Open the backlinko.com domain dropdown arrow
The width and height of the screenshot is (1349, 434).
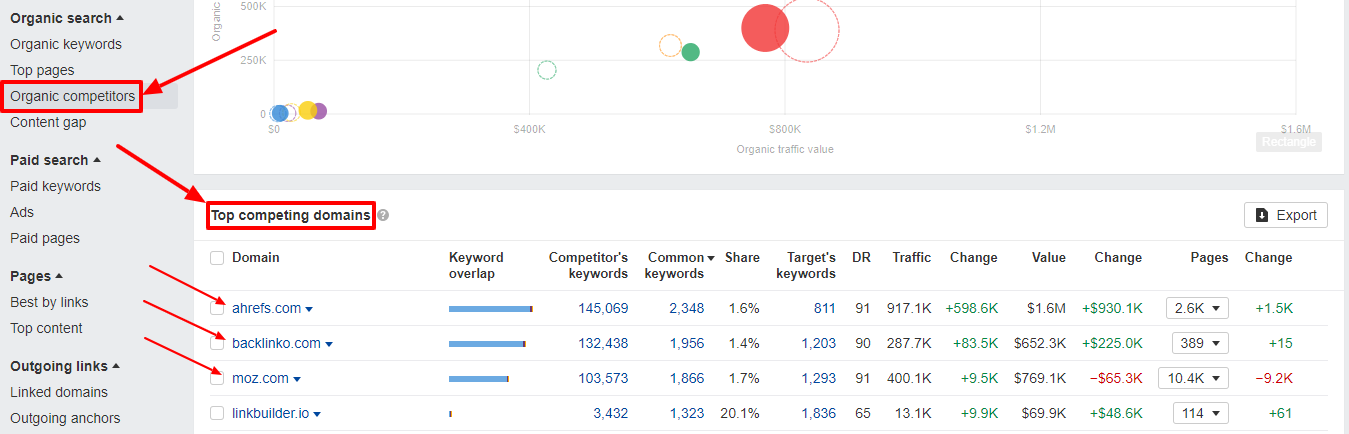point(329,344)
